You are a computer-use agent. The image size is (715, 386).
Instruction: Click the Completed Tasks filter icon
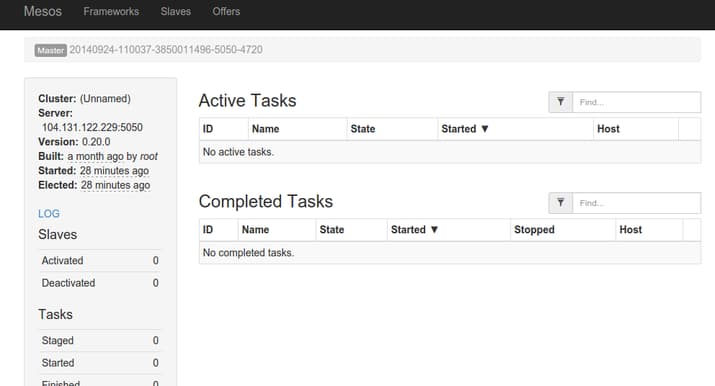coord(560,203)
